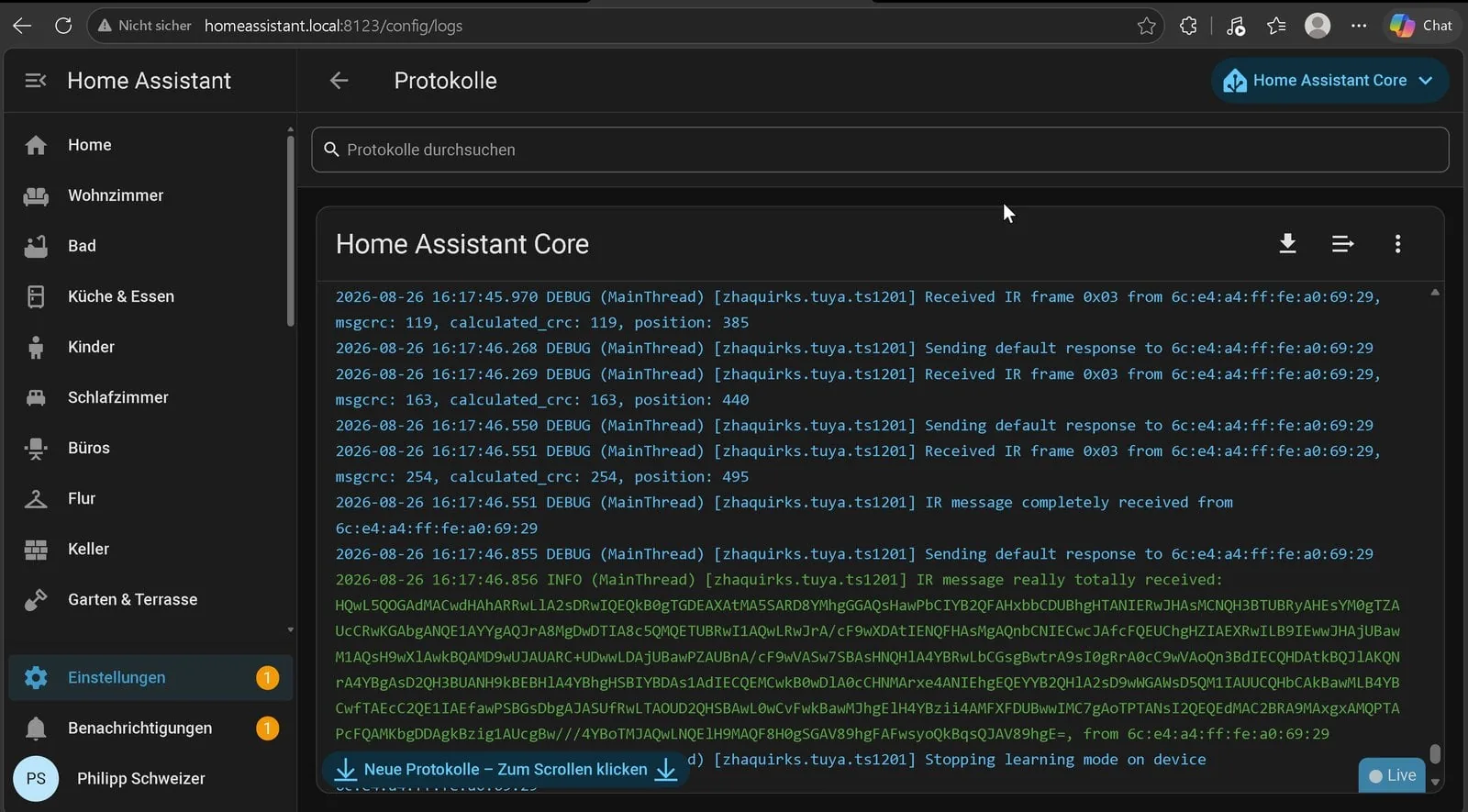The image size is (1468, 812).
Task: Open browser settings and more menu
Action: coord(1359,26)
